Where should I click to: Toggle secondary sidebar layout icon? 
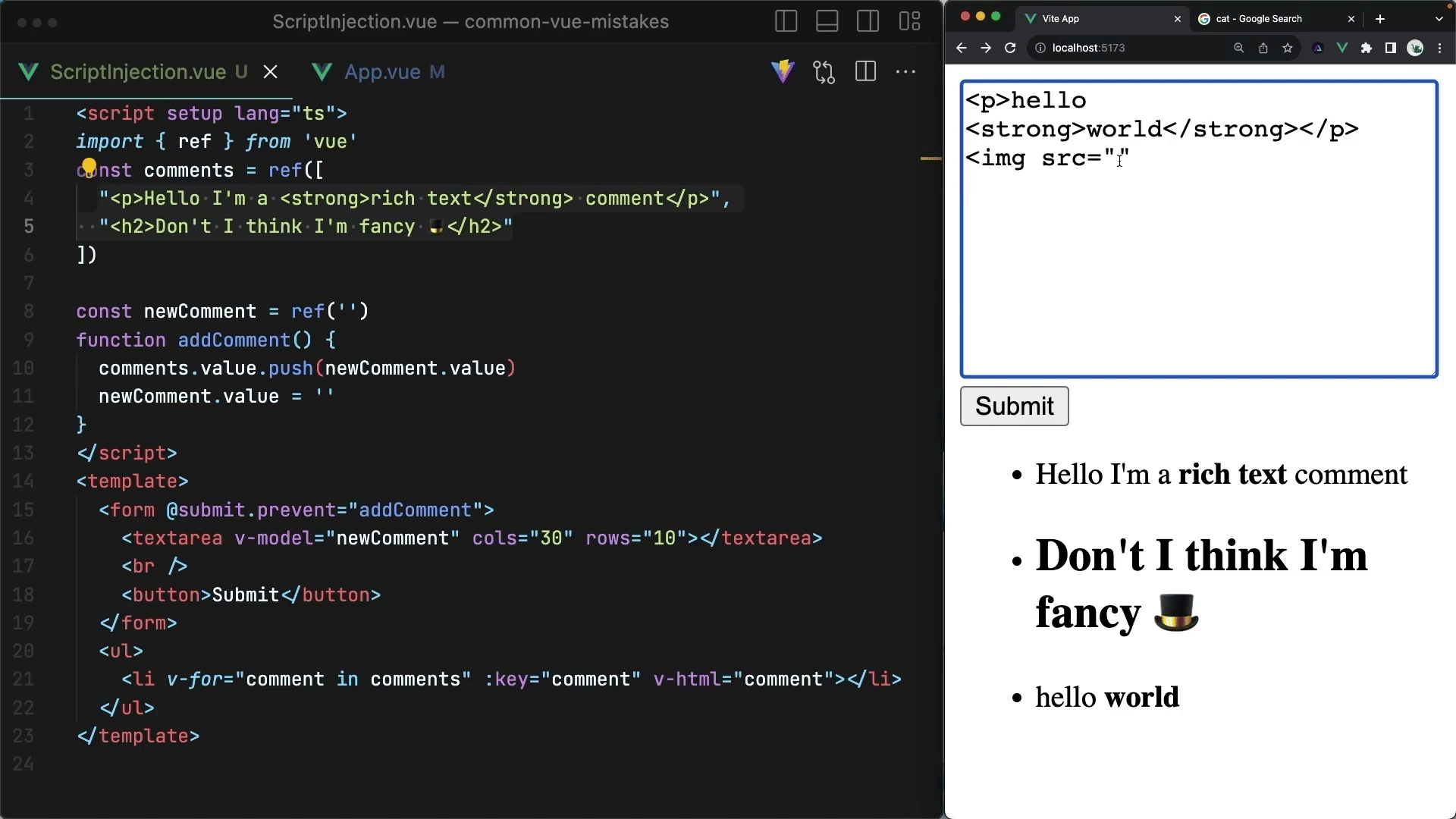point(868,21)
